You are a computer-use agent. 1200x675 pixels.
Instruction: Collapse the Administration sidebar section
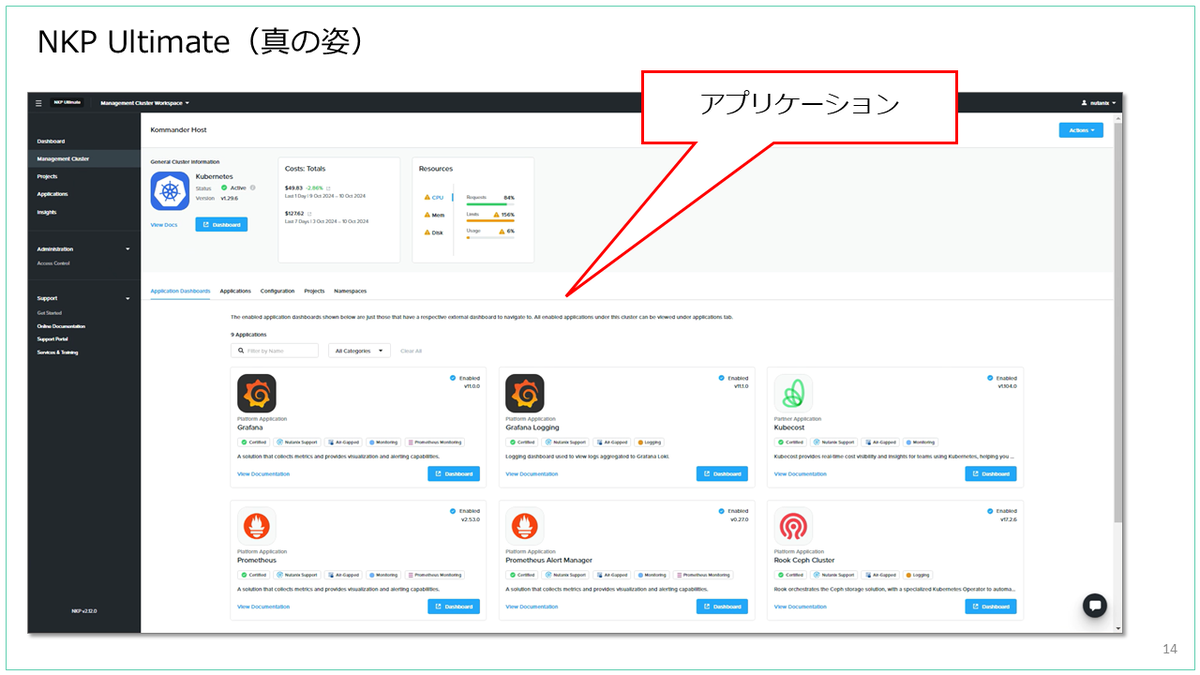pyautogui.click(x=127, y=249)
